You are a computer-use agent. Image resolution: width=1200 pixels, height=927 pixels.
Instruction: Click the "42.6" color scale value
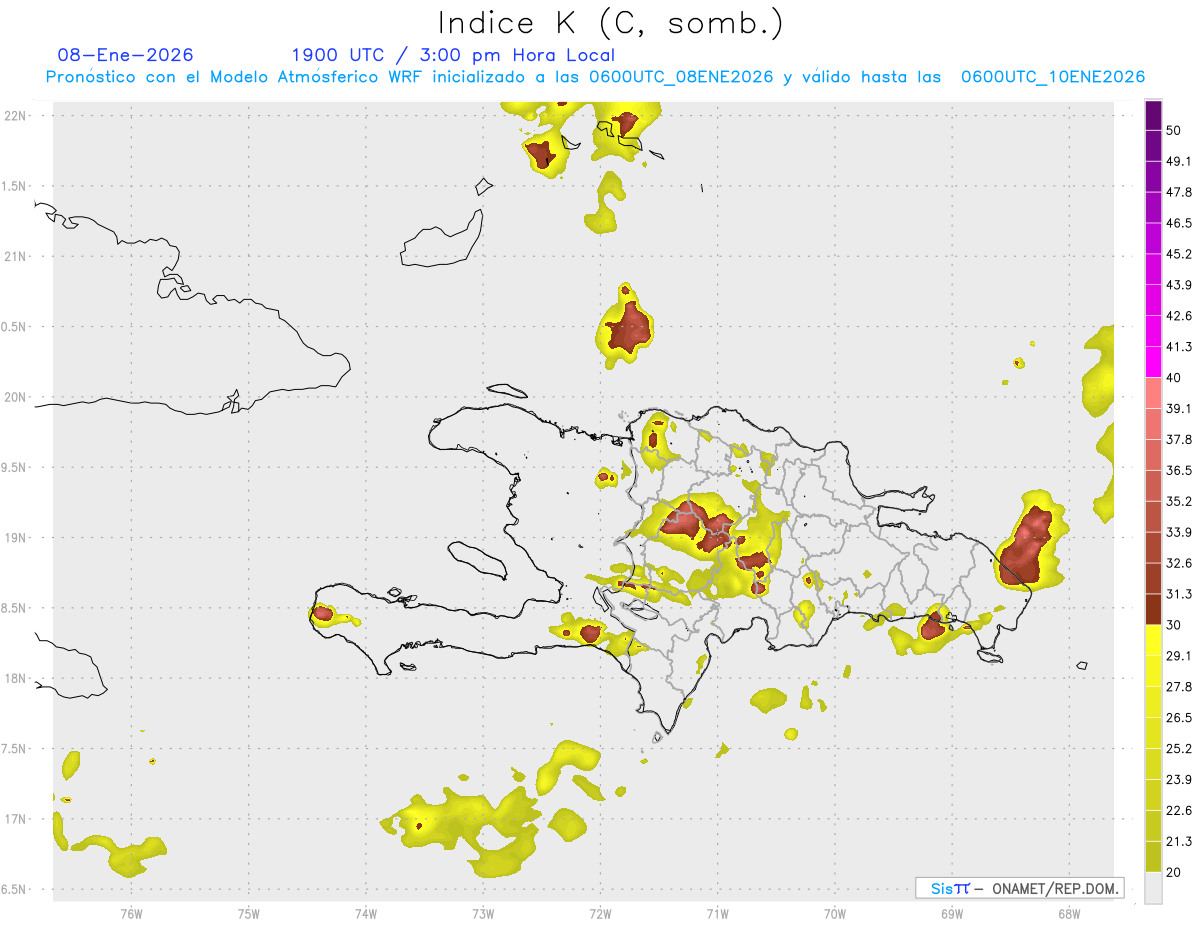(x=1179, y=316)
